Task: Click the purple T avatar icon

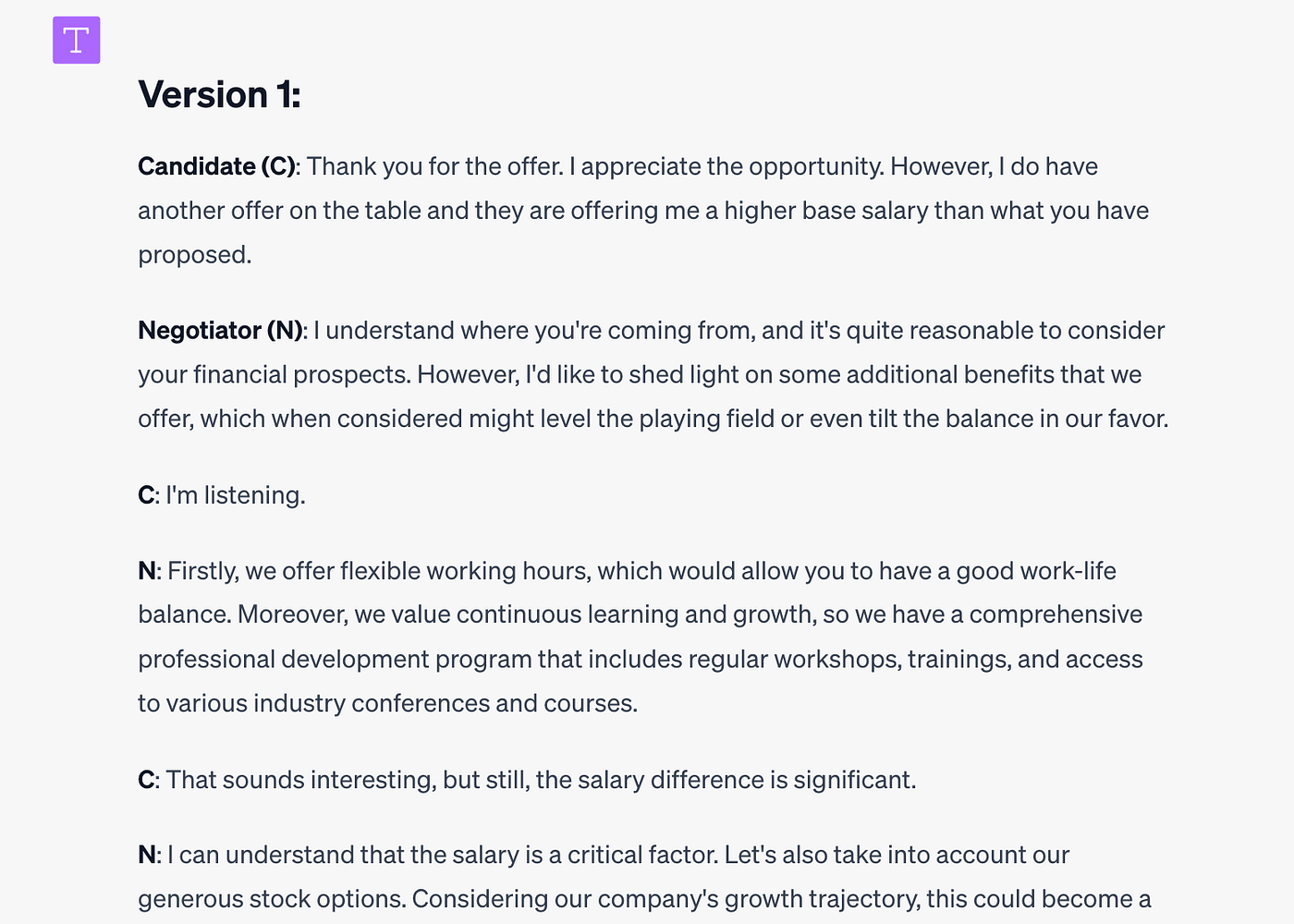Action: (77, 41)
